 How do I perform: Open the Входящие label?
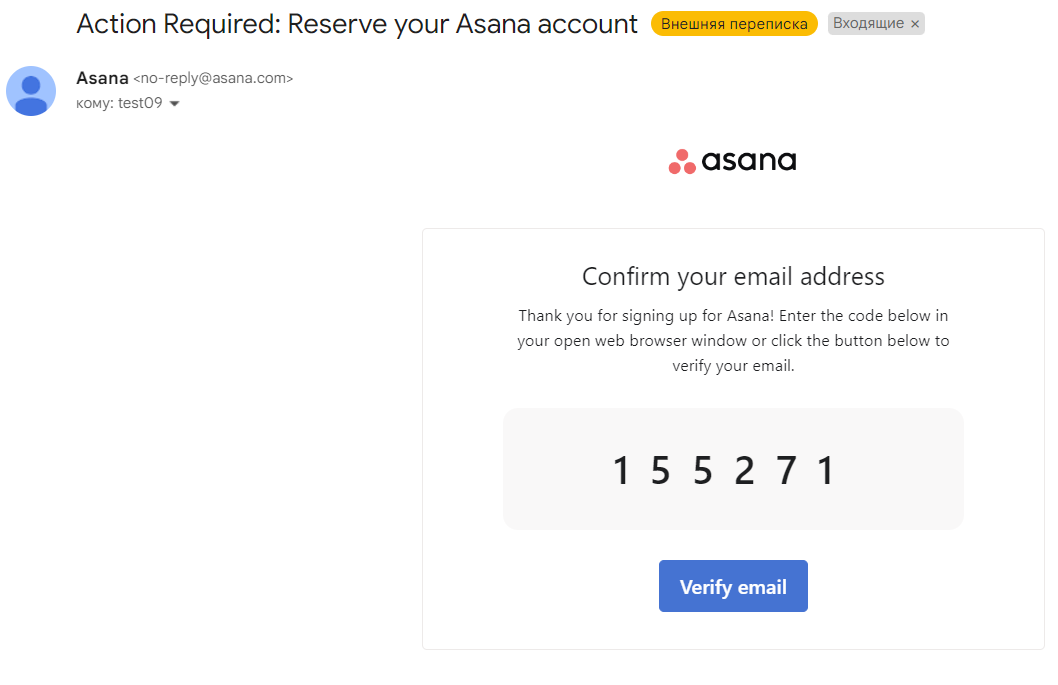tap(868, 24)
